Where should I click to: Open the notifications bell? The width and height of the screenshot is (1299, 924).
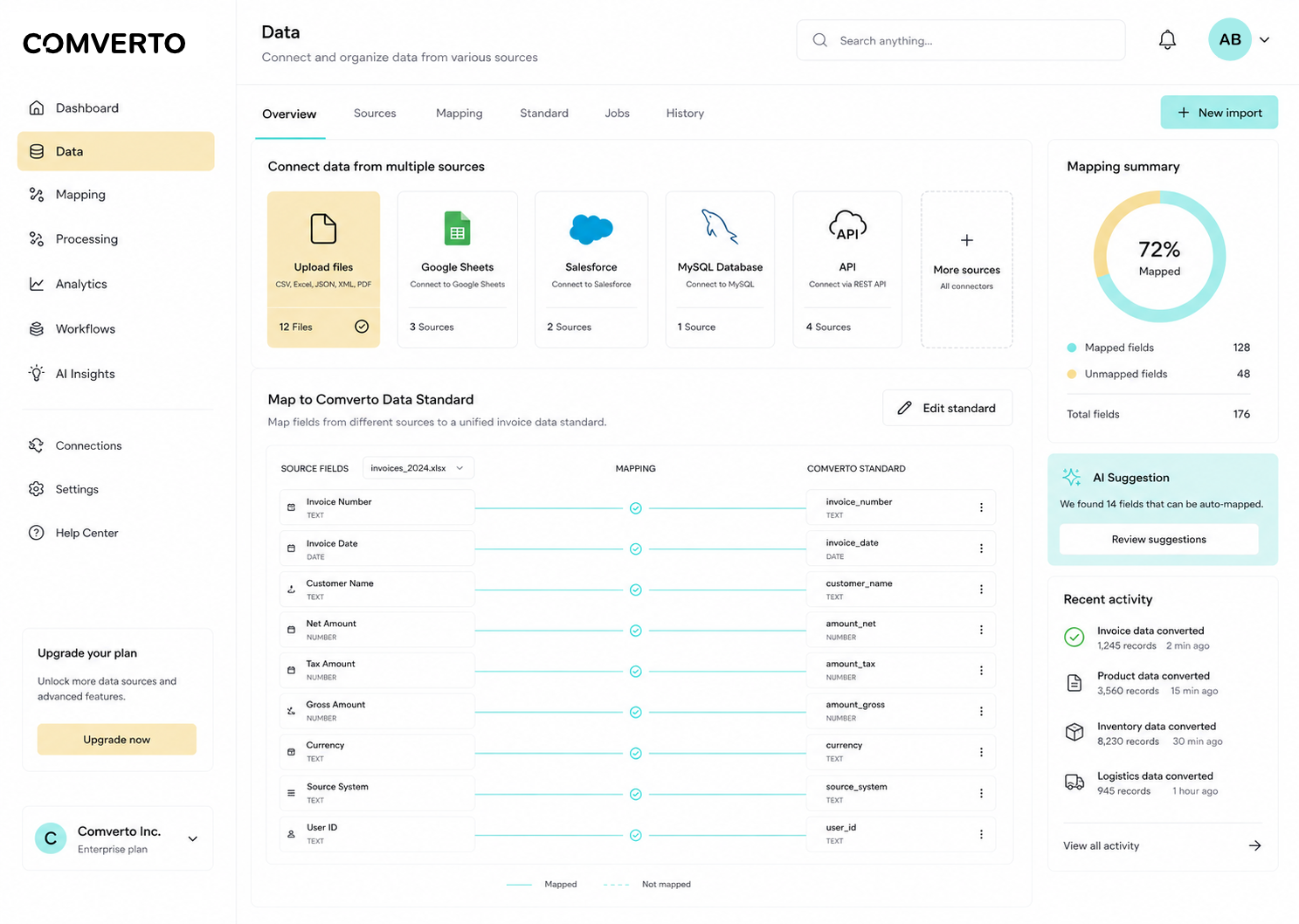1167,40
